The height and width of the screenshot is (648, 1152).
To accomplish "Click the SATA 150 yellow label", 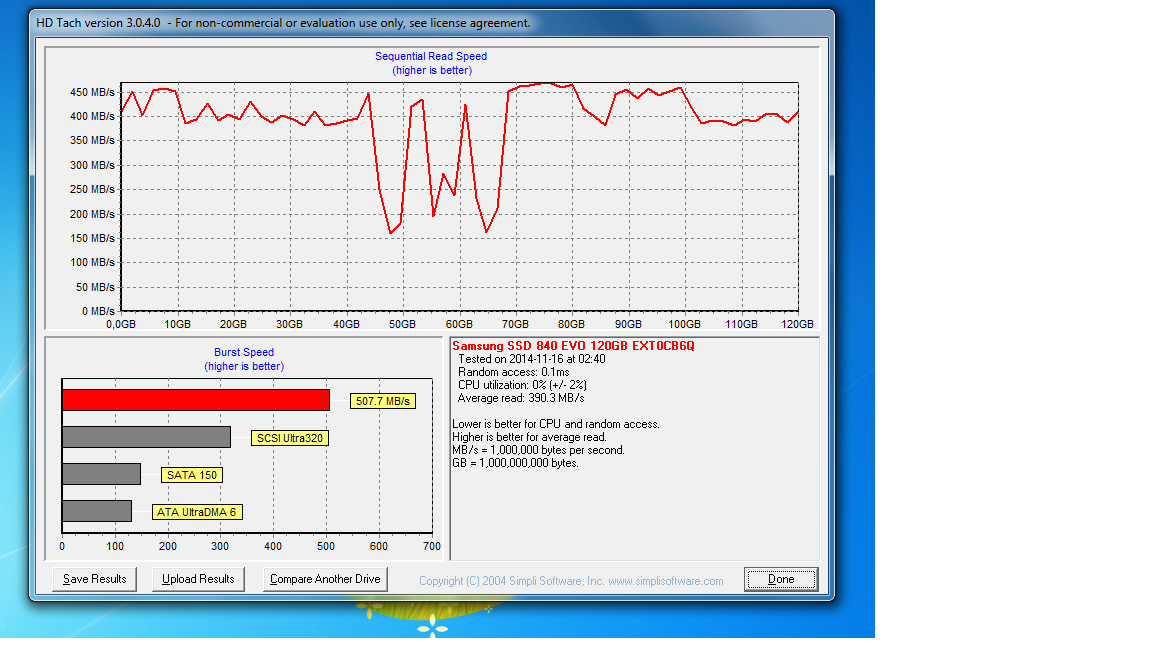I will (x=192, y=475).
